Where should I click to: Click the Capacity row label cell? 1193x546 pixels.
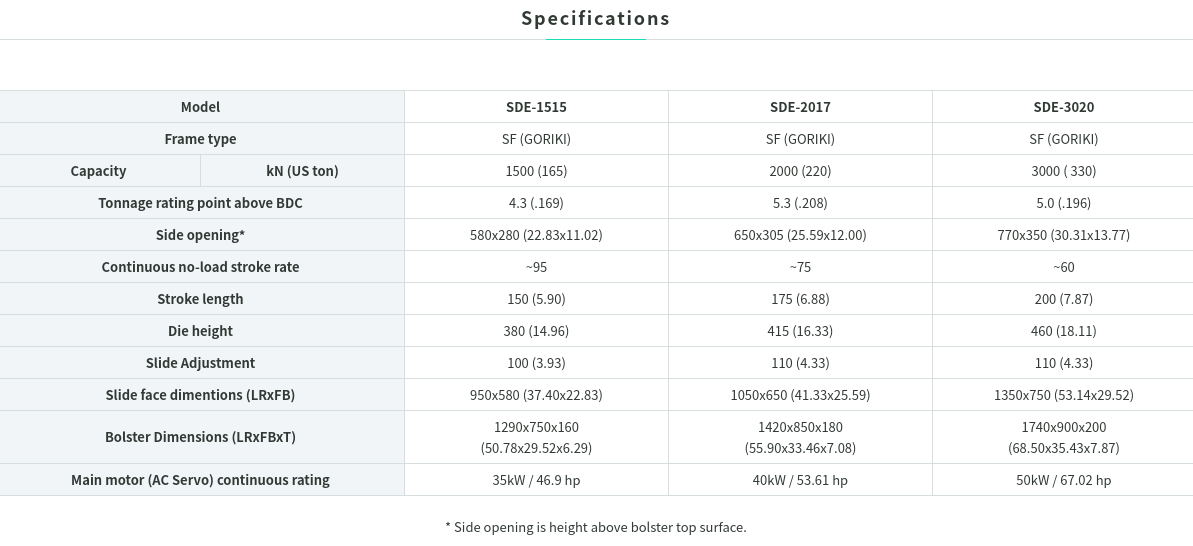coord(99,171)
